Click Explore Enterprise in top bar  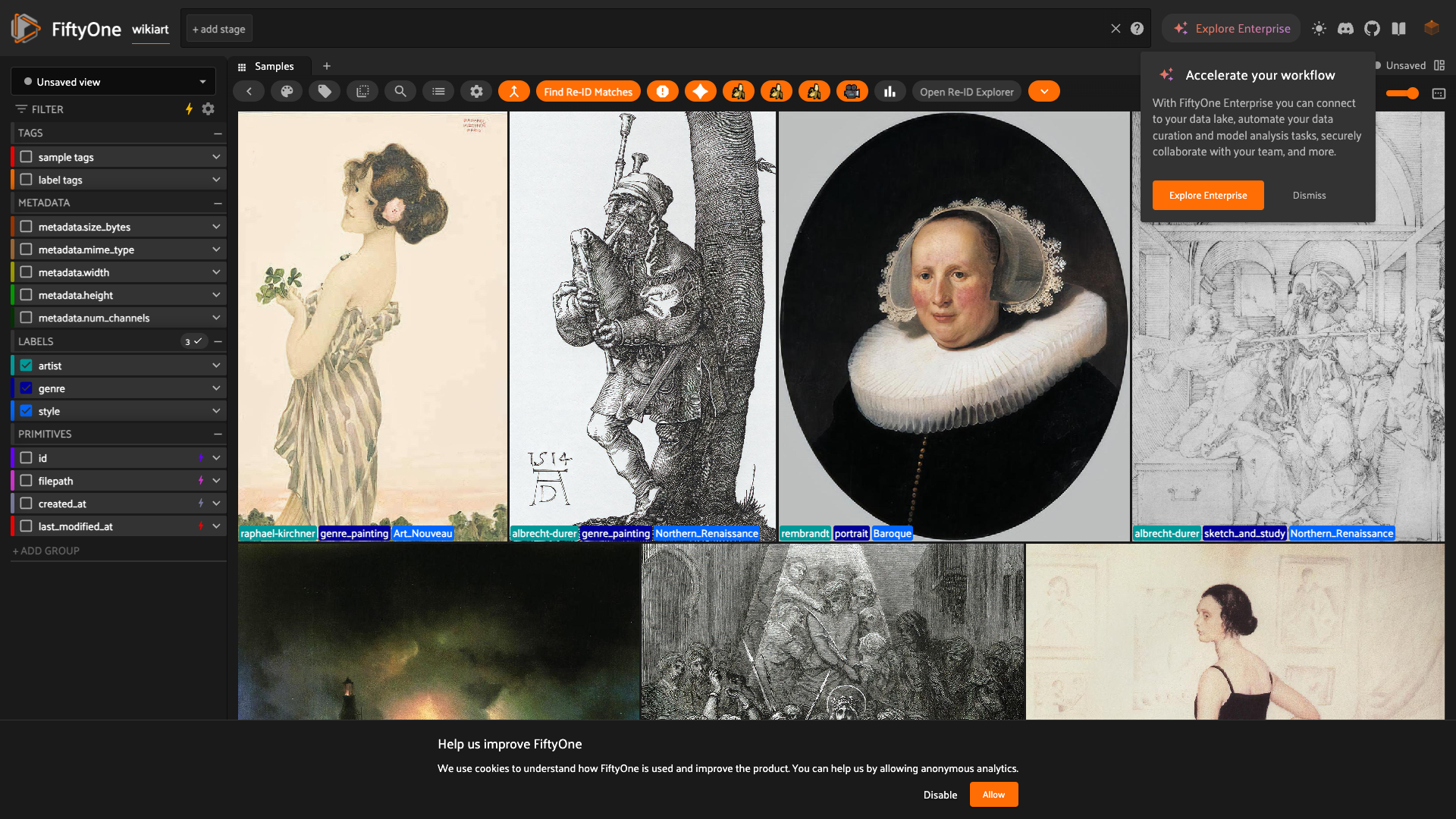[x=1232, y=29]
